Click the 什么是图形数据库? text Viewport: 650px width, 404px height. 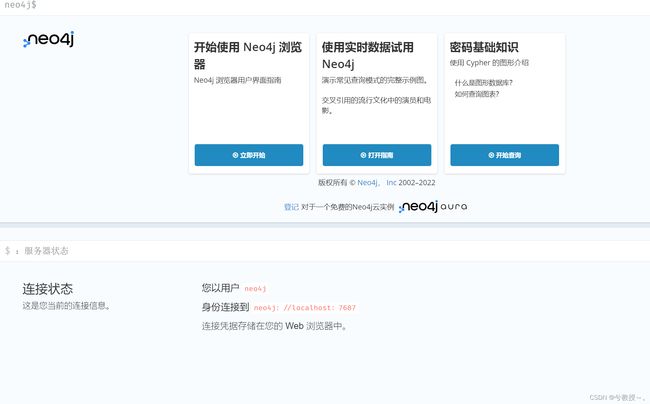[483, 83]
